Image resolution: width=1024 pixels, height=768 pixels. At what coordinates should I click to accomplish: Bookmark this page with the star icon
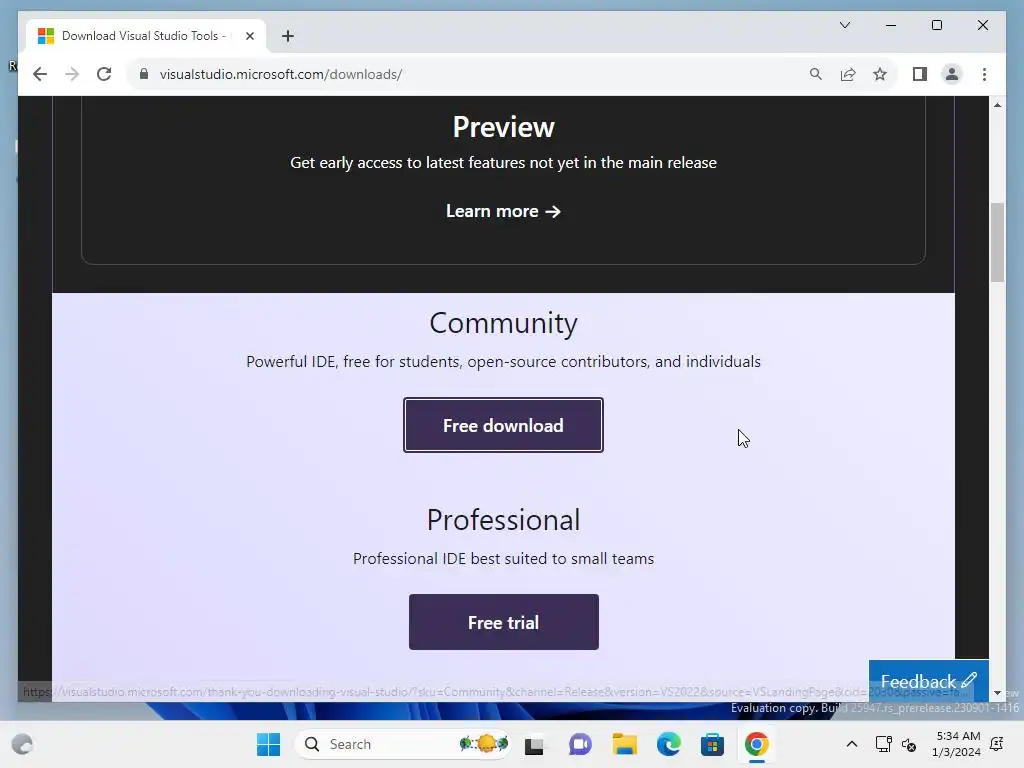(880, 74)
